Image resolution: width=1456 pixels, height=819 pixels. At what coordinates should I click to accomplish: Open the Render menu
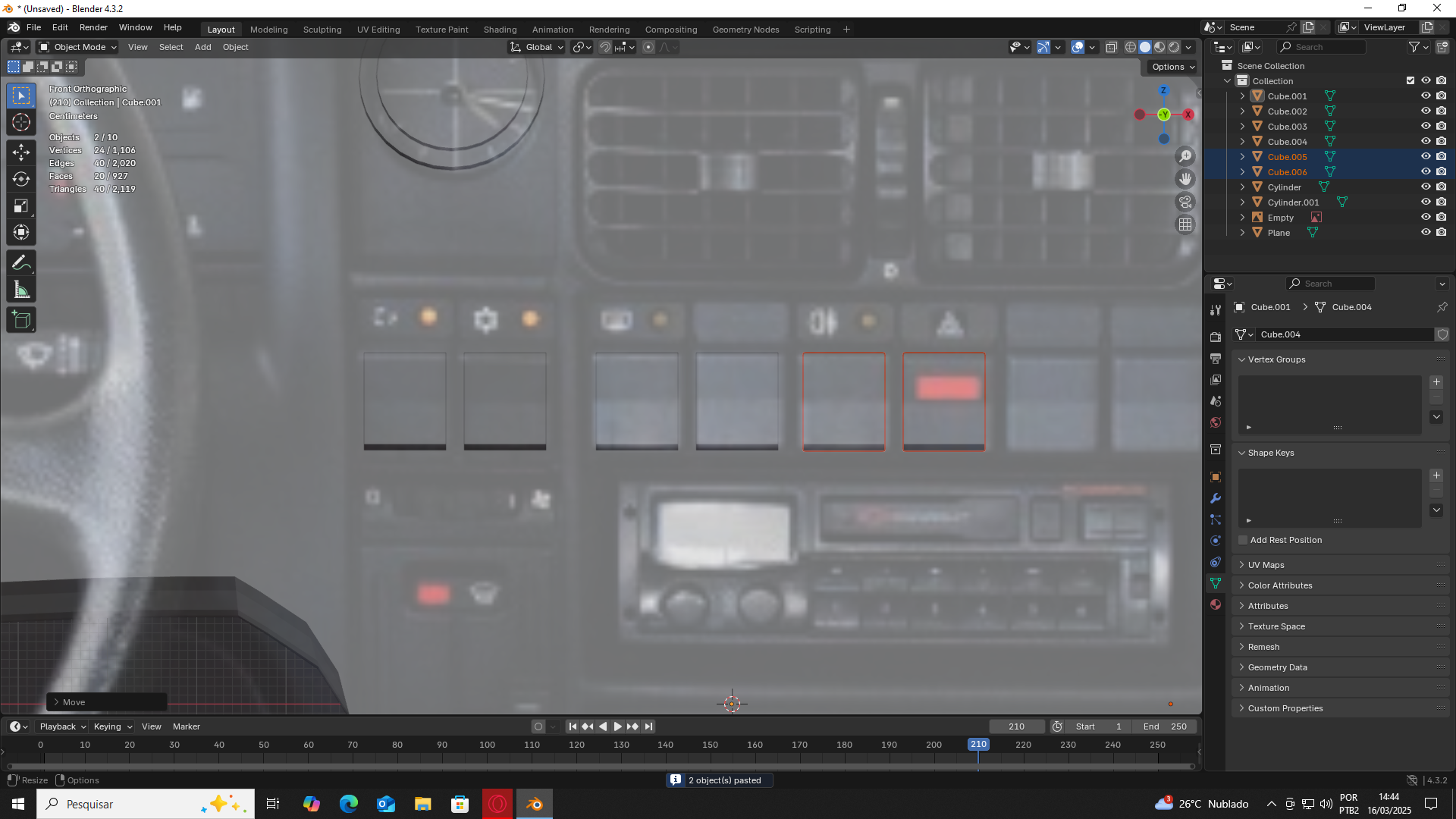coord(93,27)
